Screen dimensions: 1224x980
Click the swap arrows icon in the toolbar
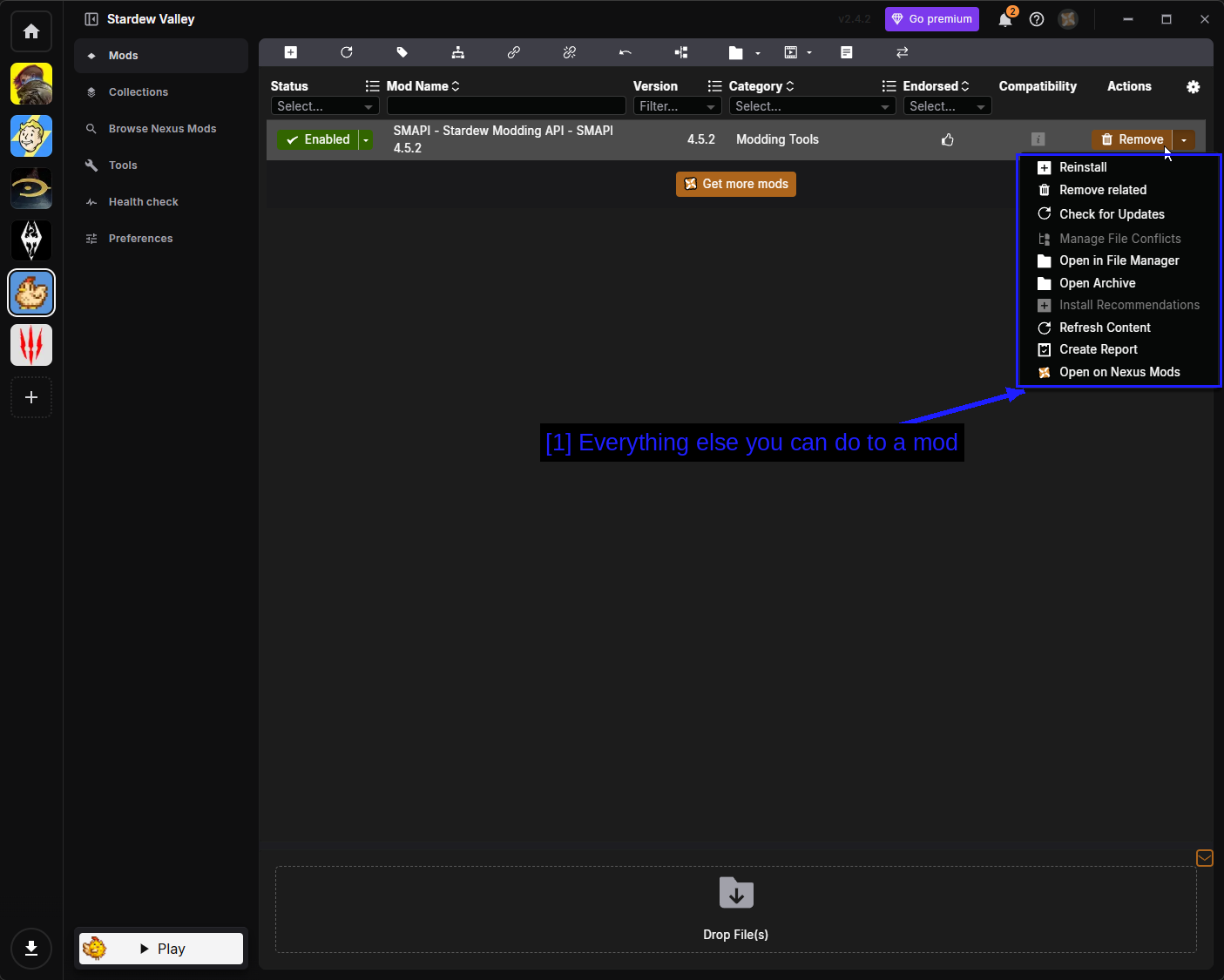903,52
